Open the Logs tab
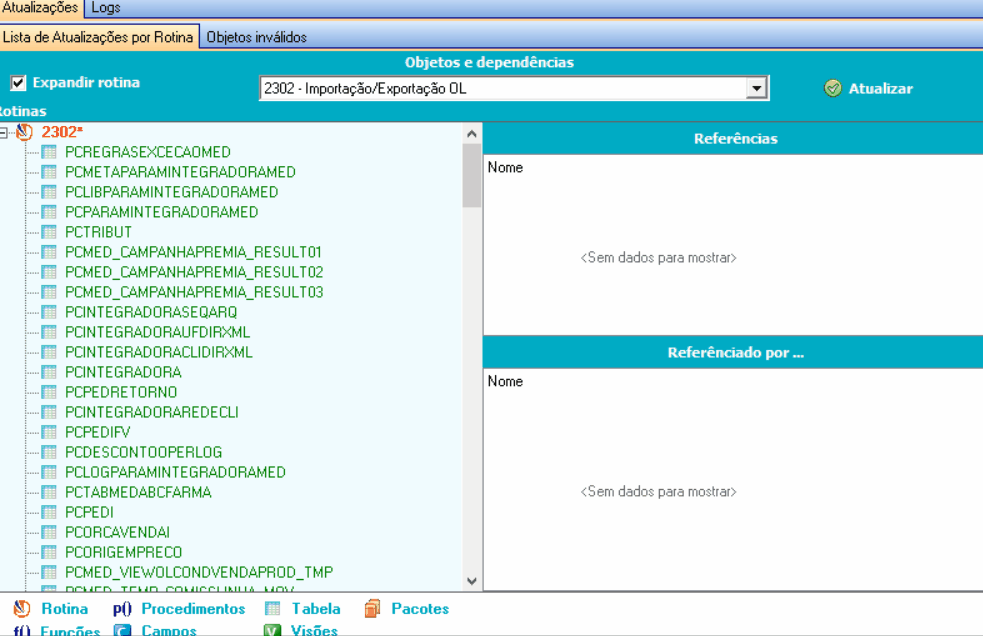Image resolution: width=983 pixels, height=636 pixels. pyautogui.click(x=106, y=8)
